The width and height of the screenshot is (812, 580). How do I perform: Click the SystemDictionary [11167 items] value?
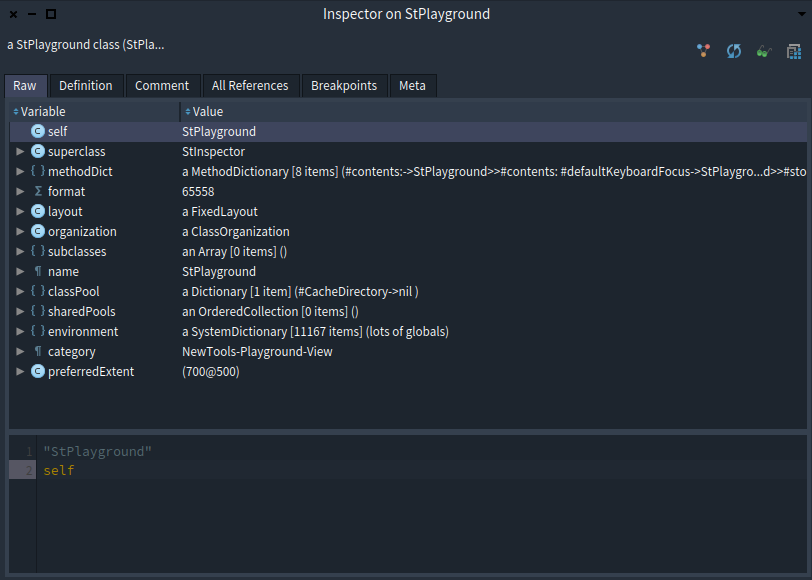coord(315,331)
